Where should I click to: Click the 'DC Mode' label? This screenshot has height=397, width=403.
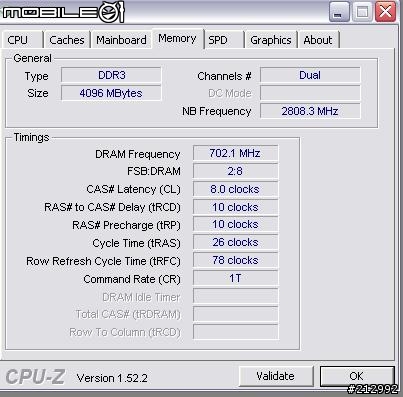(x=230, y=93)
